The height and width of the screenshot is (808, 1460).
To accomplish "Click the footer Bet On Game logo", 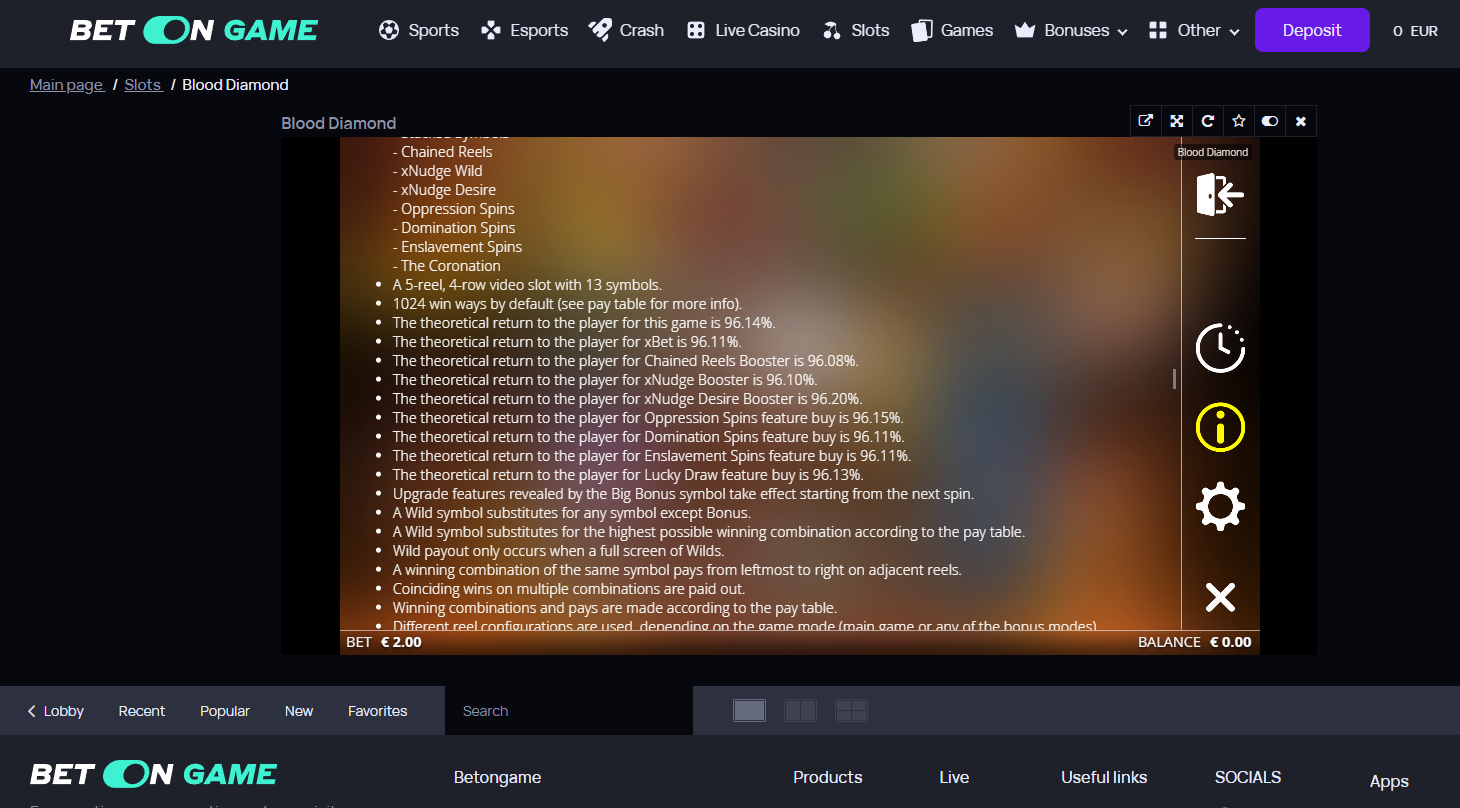I will tap(153, 774).
